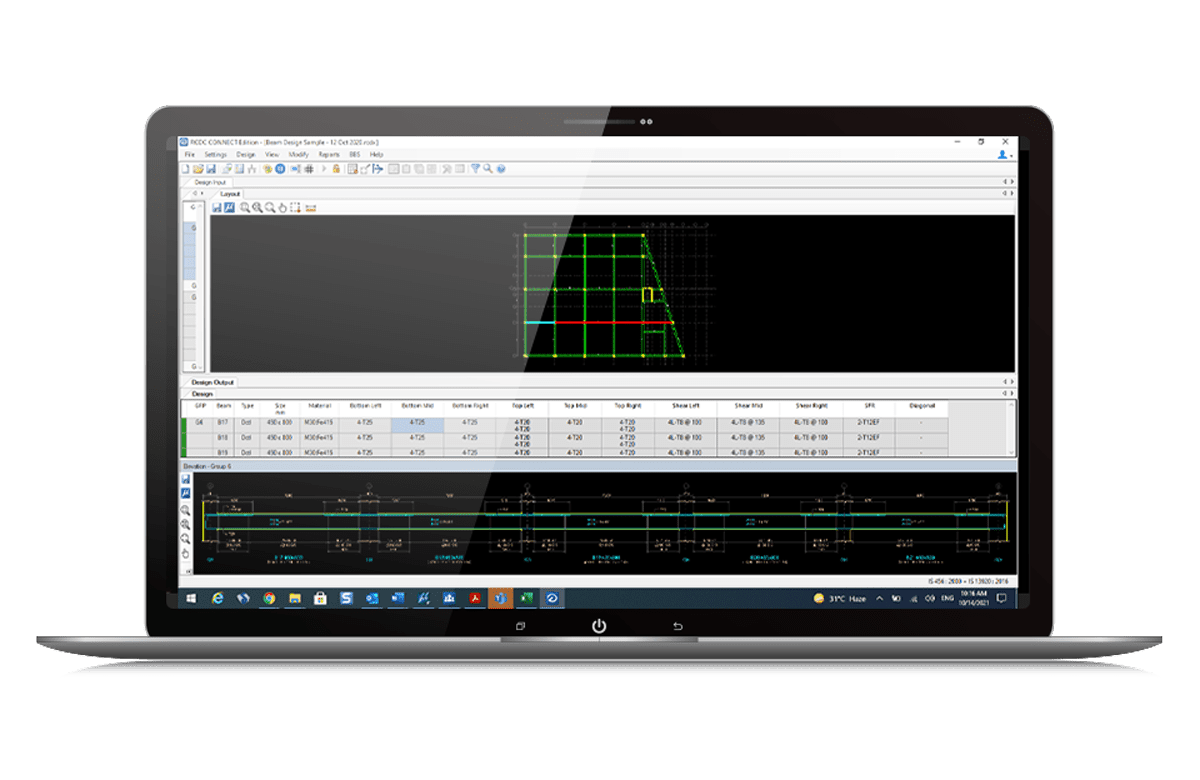Toggle the highlighted print preview icon in Layout toolbar
This screenshot has height=780, width=1200.
click(230, 208)
